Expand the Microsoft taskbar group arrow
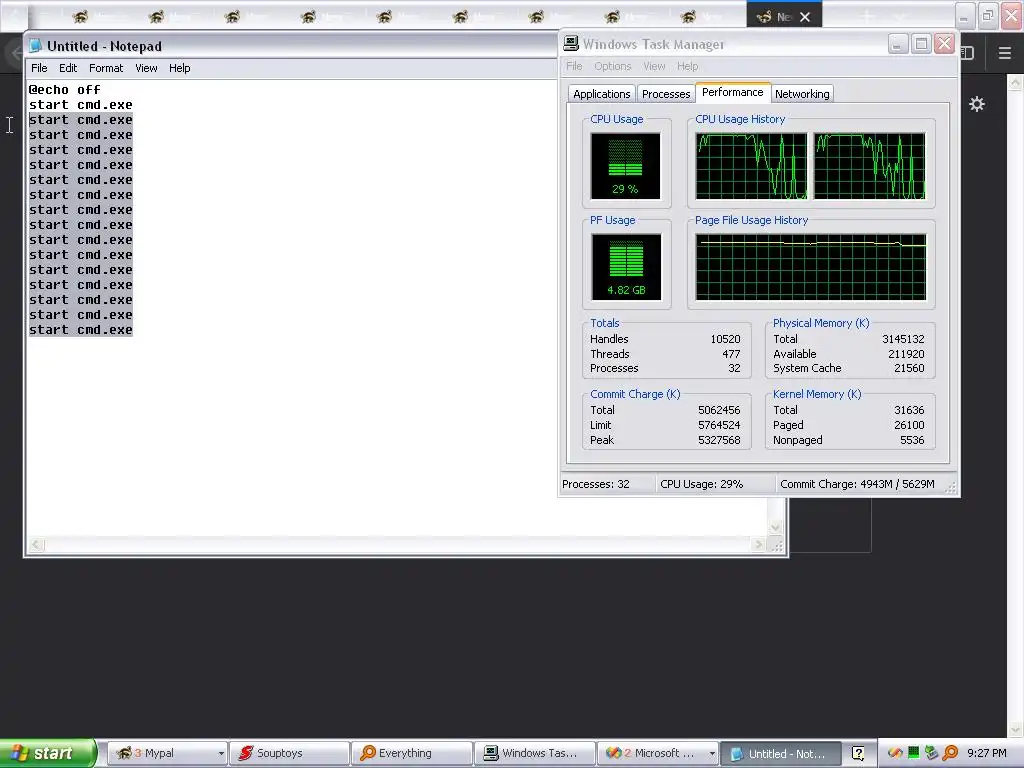Screen dimensions: 1024x768 click(712, 753)
